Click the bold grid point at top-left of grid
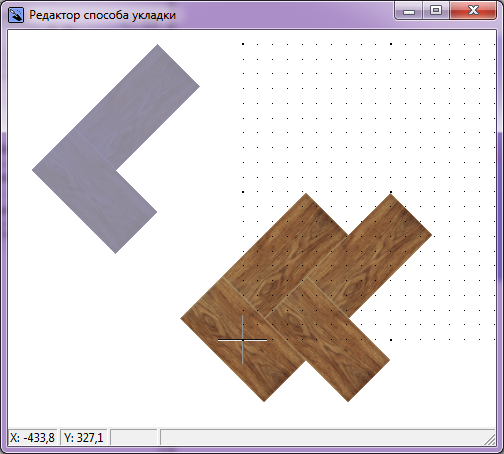Viewport: 504px width, 454px height. tap(243, 44)
